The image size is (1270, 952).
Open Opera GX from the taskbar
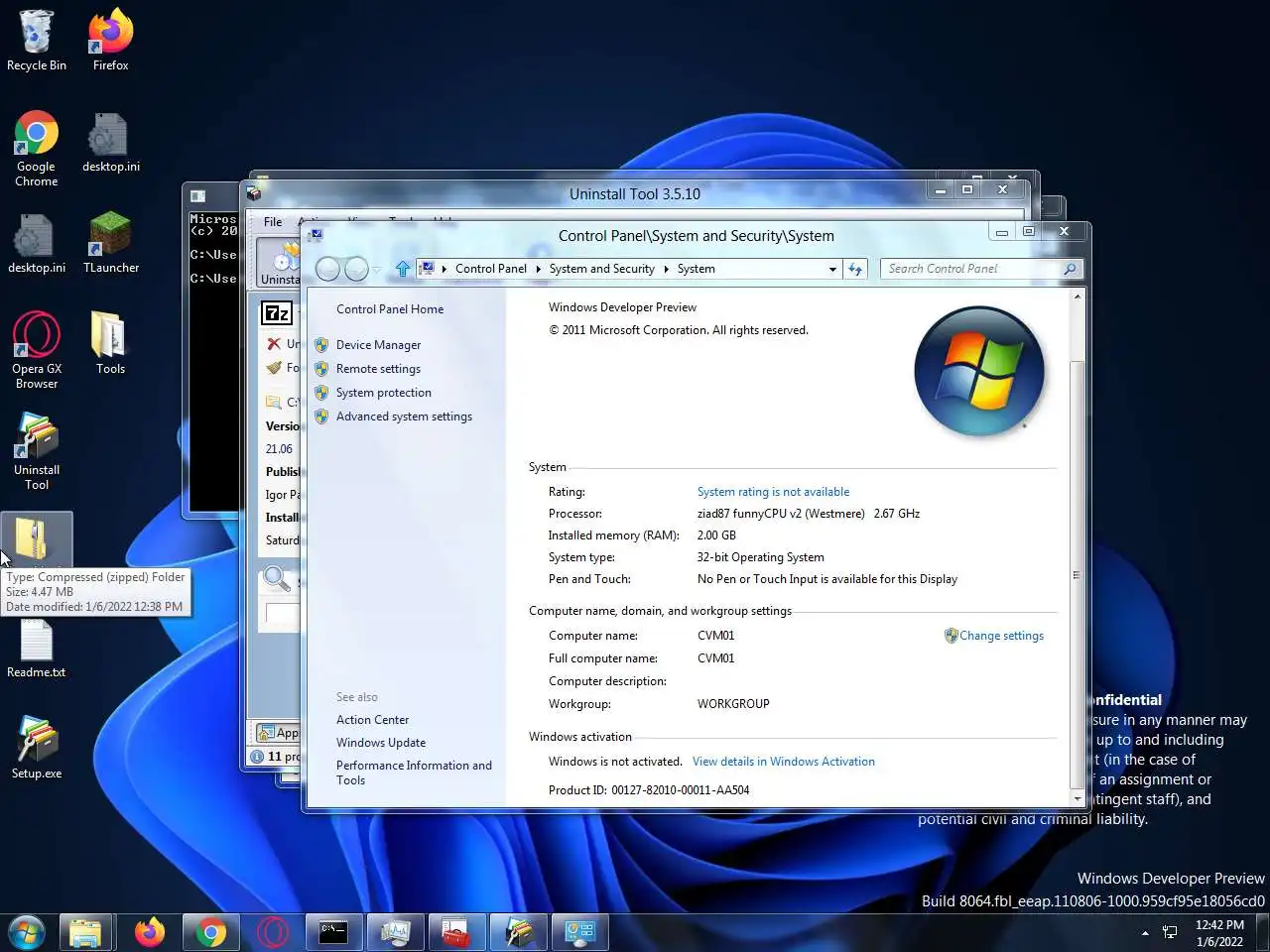coord(273,932)
